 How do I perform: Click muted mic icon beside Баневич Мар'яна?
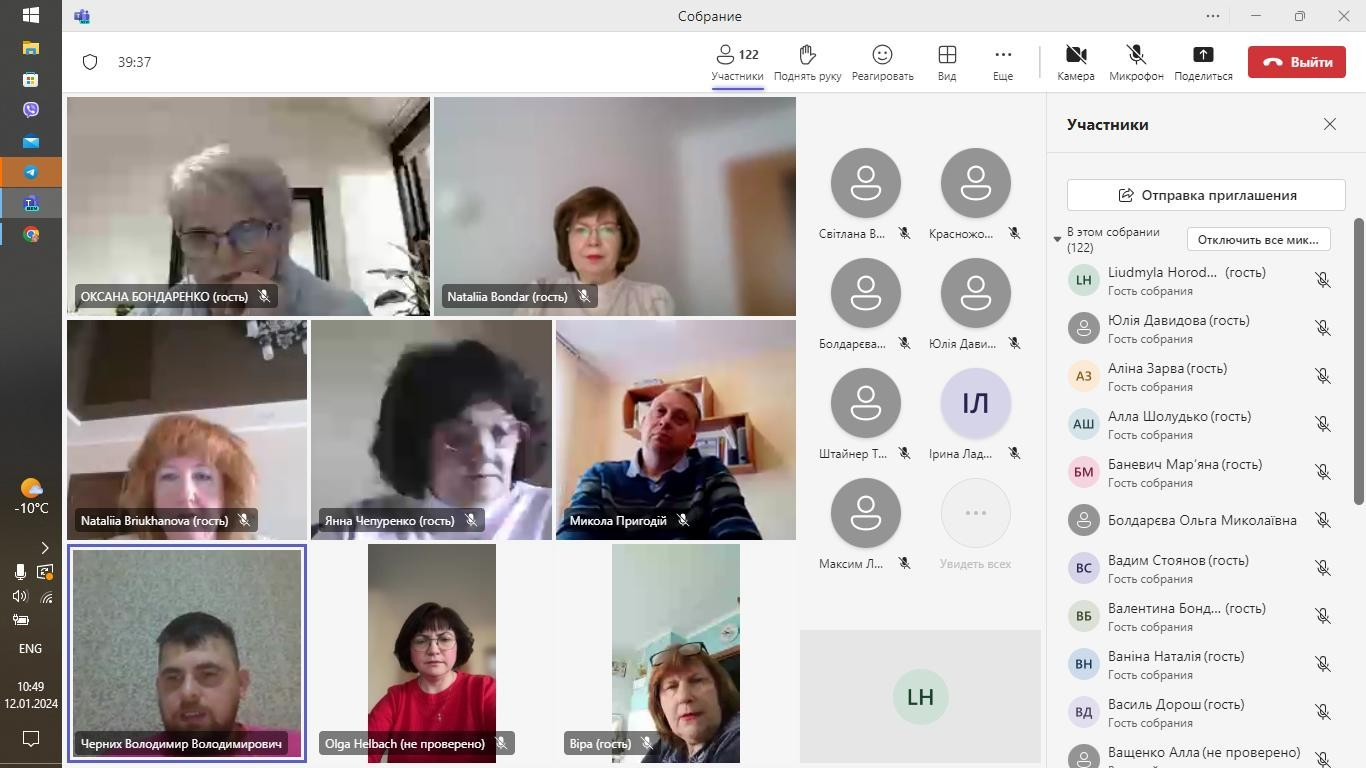[1322, 472]
